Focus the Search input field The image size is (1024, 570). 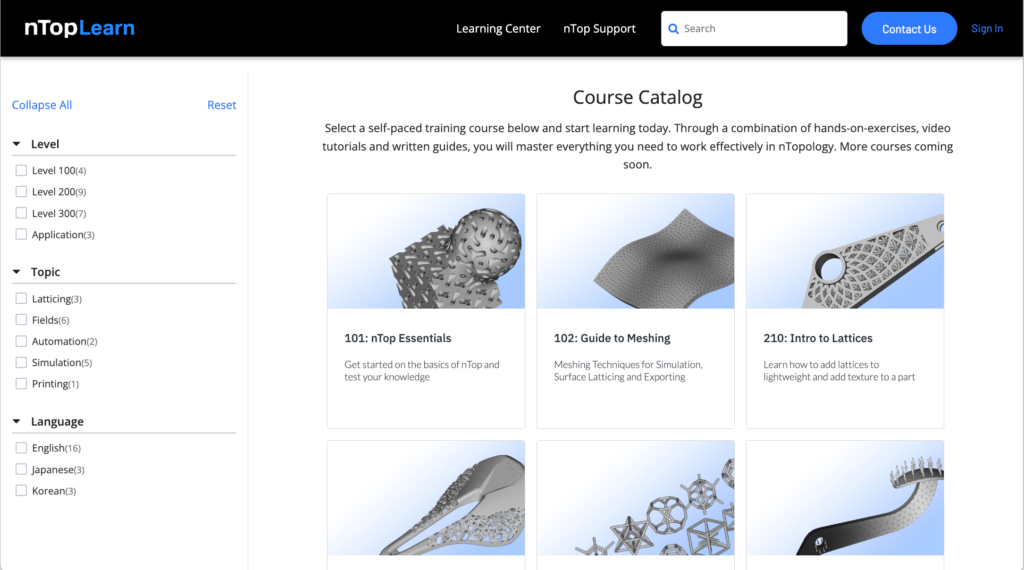point(754,29)
